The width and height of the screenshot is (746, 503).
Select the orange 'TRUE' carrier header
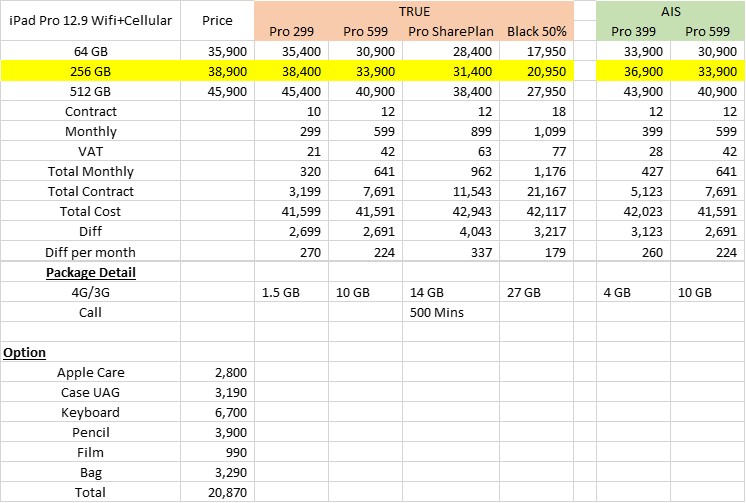click(x=414, y=11)
